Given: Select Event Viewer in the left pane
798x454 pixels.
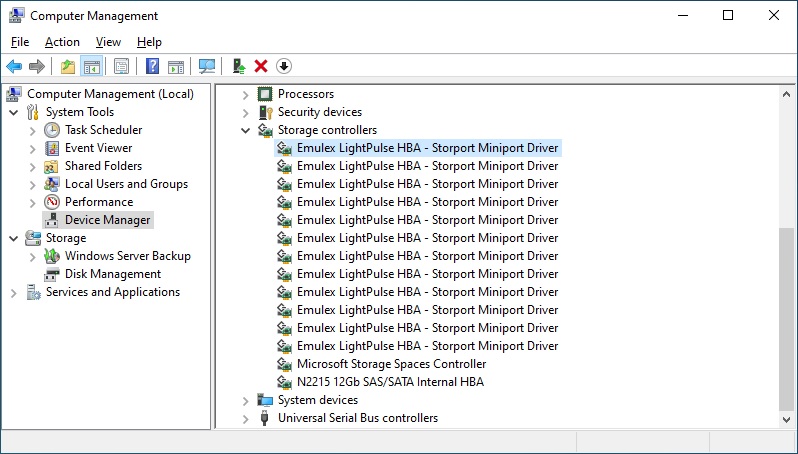Looking at the screenshot, I should tap(98, 148).
